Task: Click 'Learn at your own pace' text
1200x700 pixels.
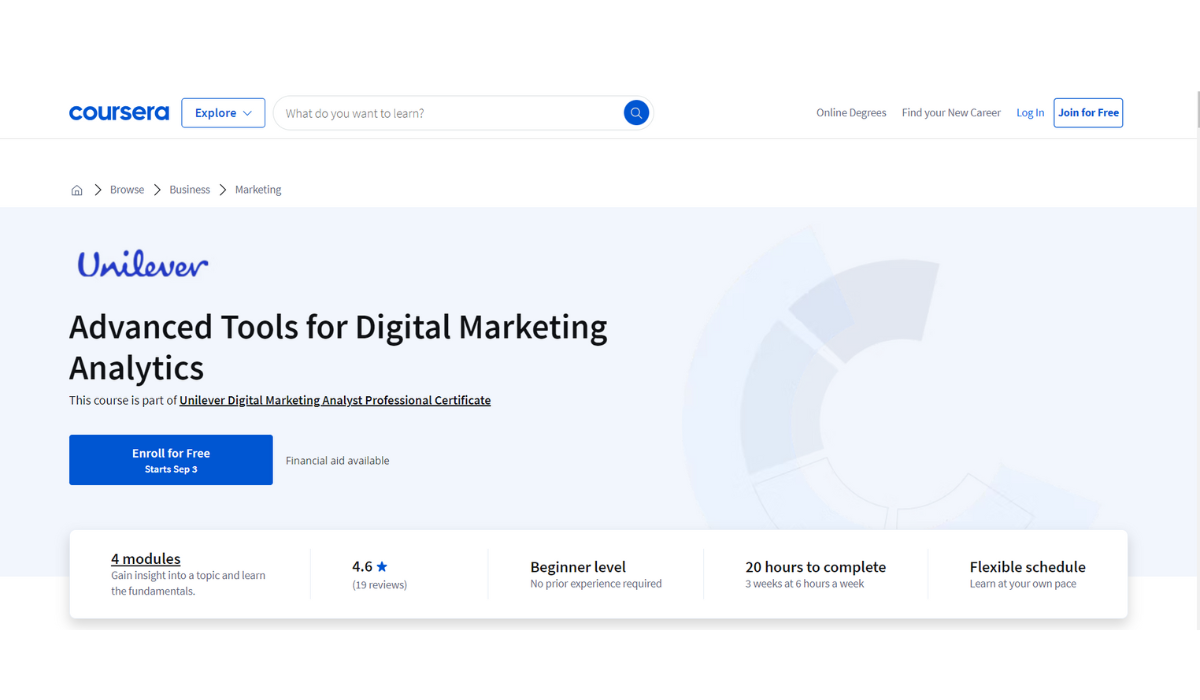Action: 1023,584
